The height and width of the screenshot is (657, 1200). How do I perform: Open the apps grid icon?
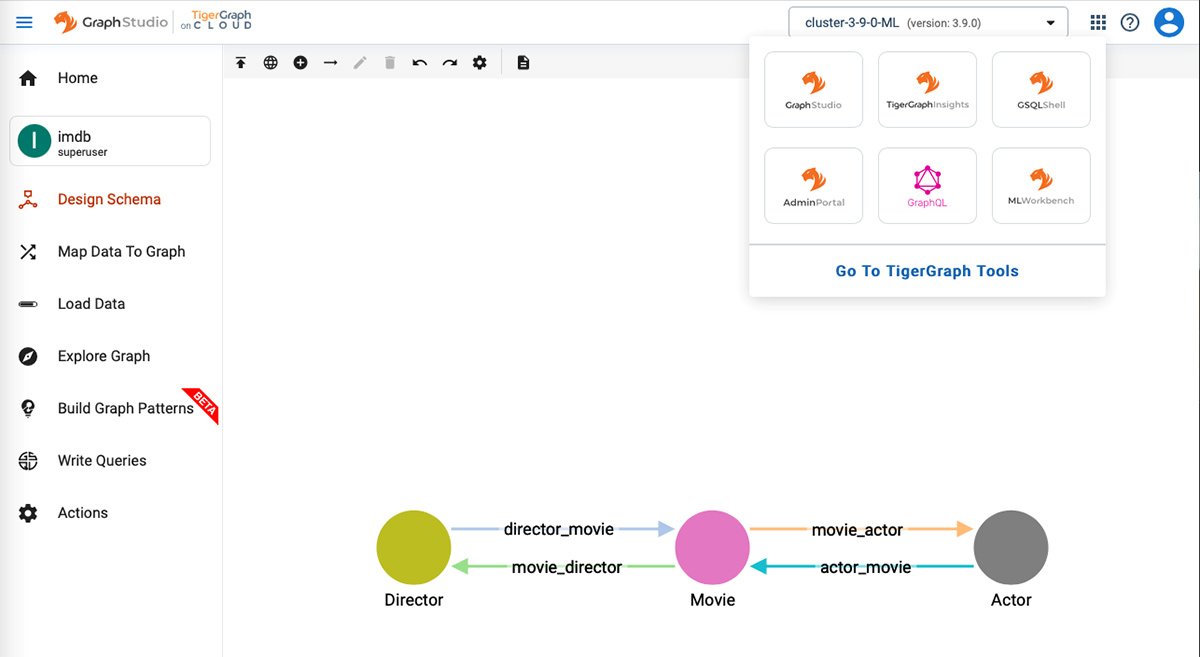coord(1097,21)
